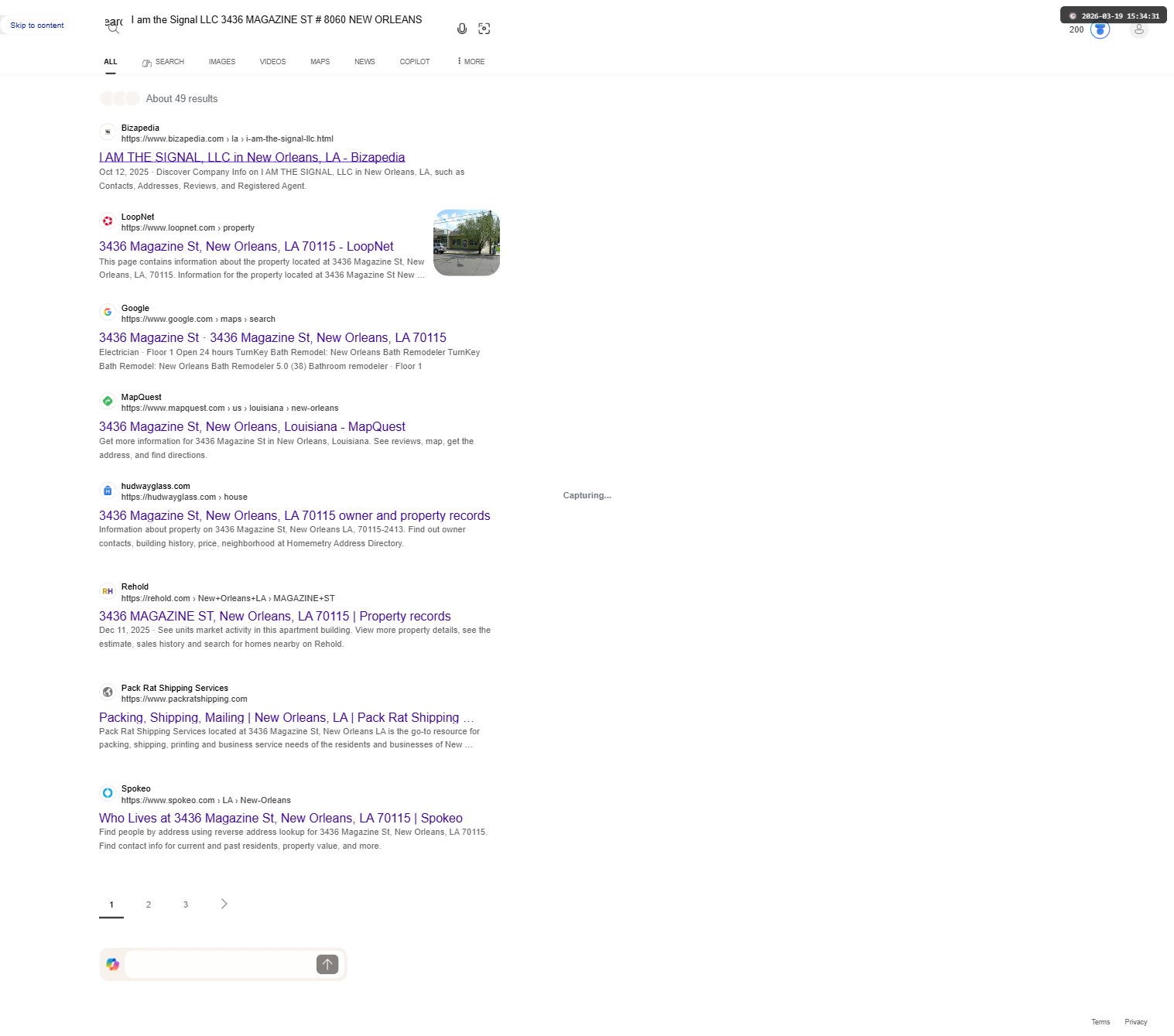The width and height of the screenshot is (1174, 1036).
Task: Click Skip to content link
Action: point(37,26)
